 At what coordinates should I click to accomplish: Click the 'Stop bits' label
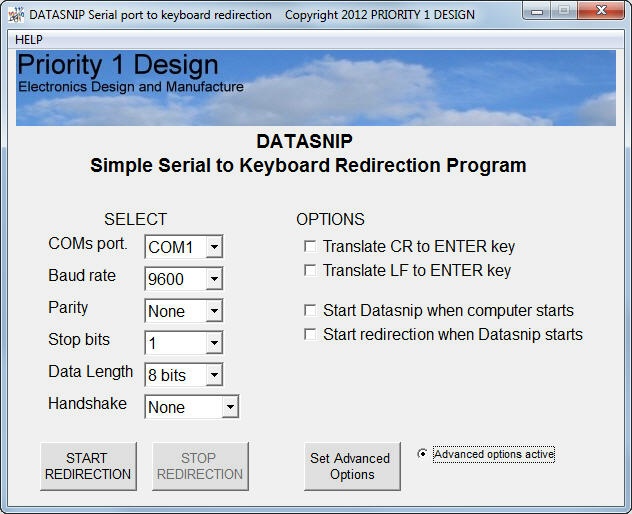(79, 339)
